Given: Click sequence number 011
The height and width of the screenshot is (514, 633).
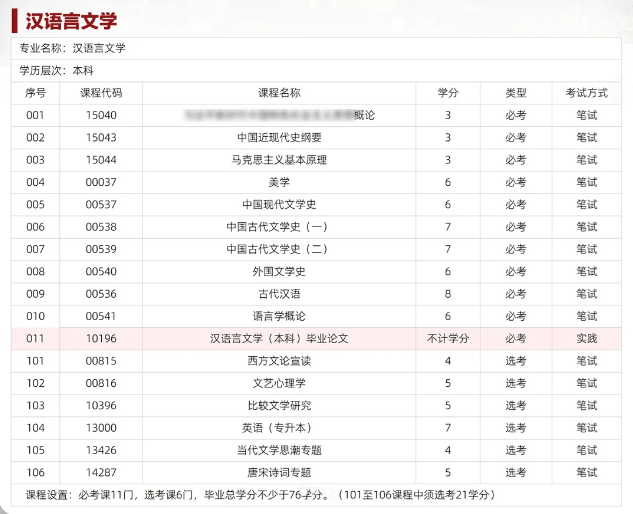Looking at the screenshot, I should 36,338.
